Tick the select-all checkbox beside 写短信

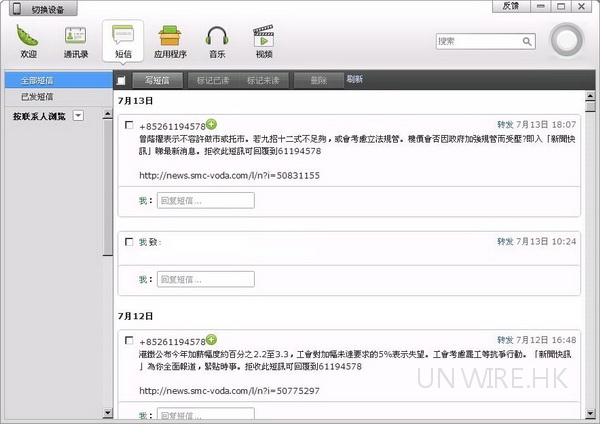tap(121, 81)
